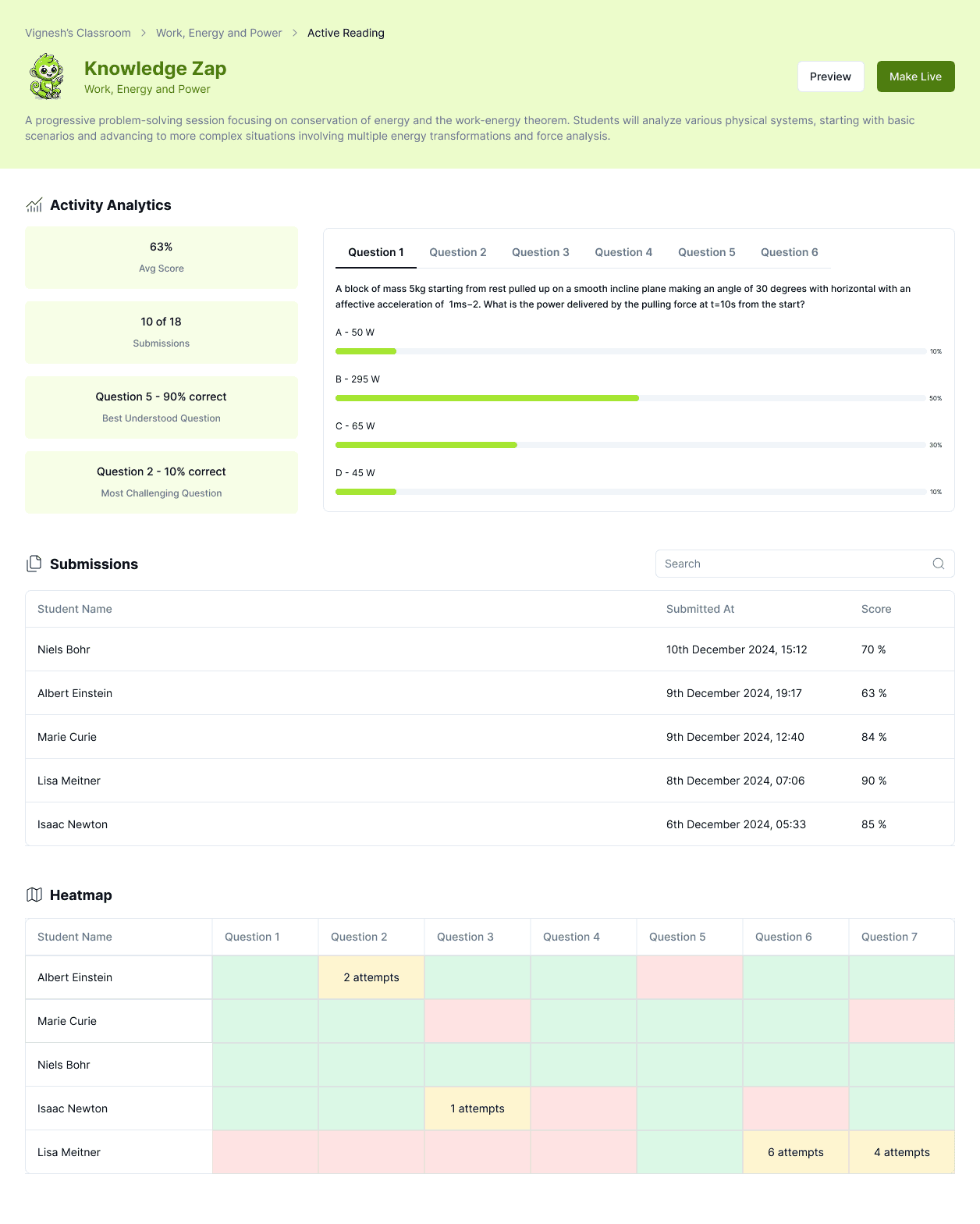Click Niels Bohr in Submissions table

tap(64, 649)
